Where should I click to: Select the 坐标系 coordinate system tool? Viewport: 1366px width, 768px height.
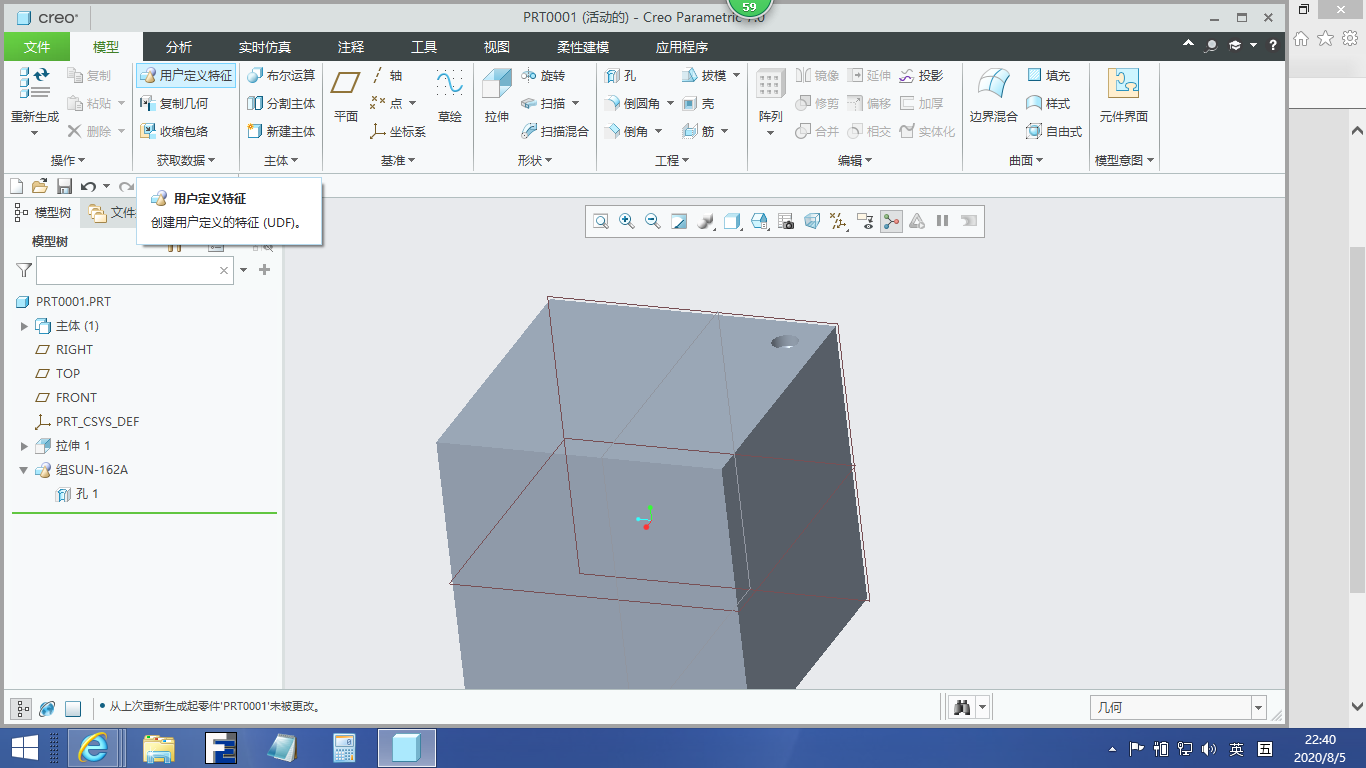coord(398,131)
